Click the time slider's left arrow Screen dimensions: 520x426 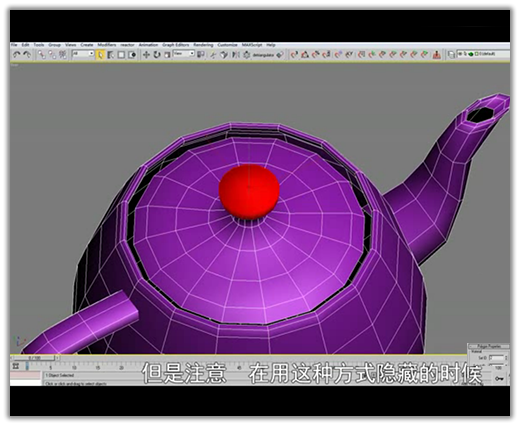pos(12,358)
